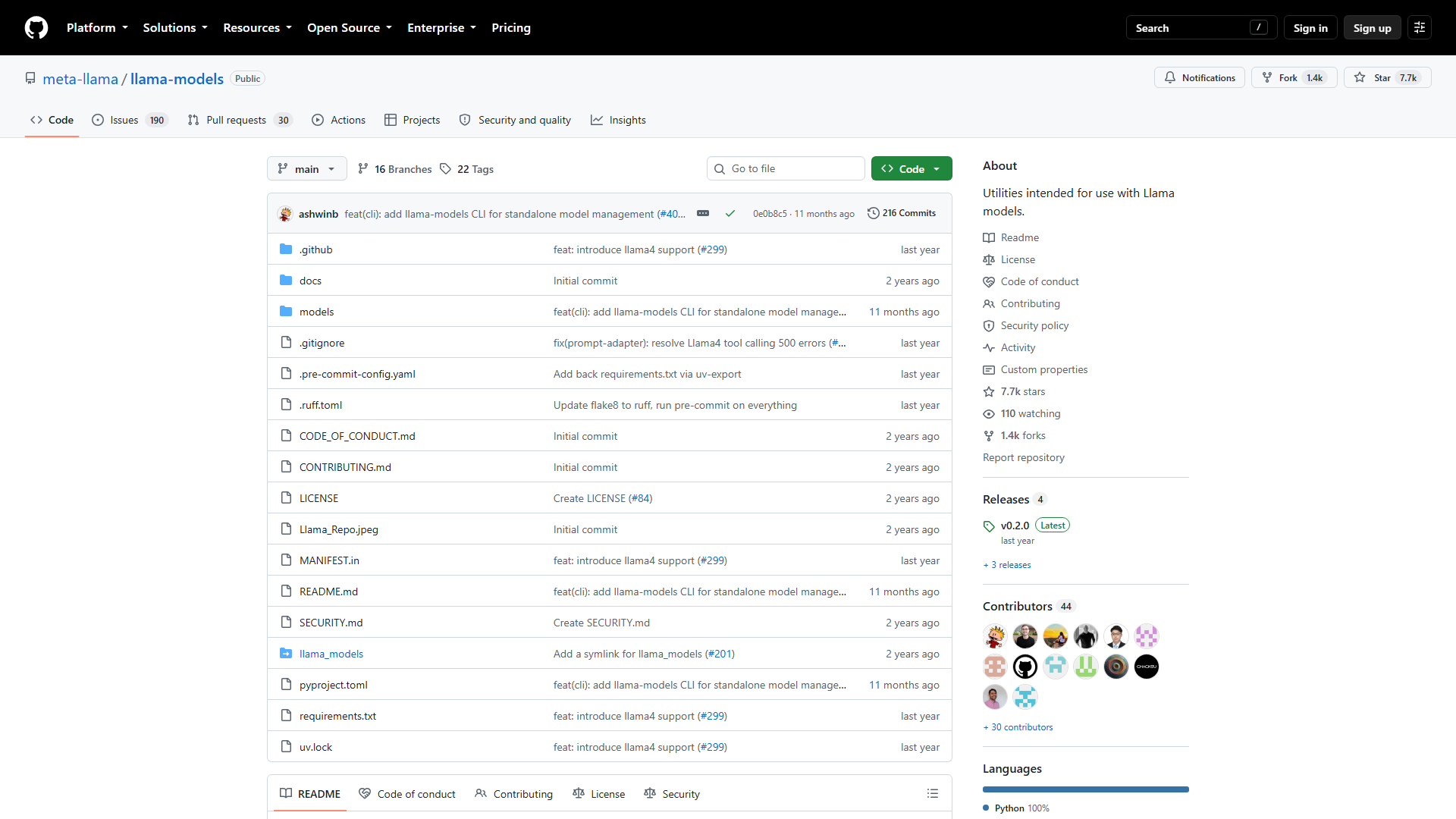View the commit check status icon
This screenshot has width=1456, height=819.
[730, 214]
